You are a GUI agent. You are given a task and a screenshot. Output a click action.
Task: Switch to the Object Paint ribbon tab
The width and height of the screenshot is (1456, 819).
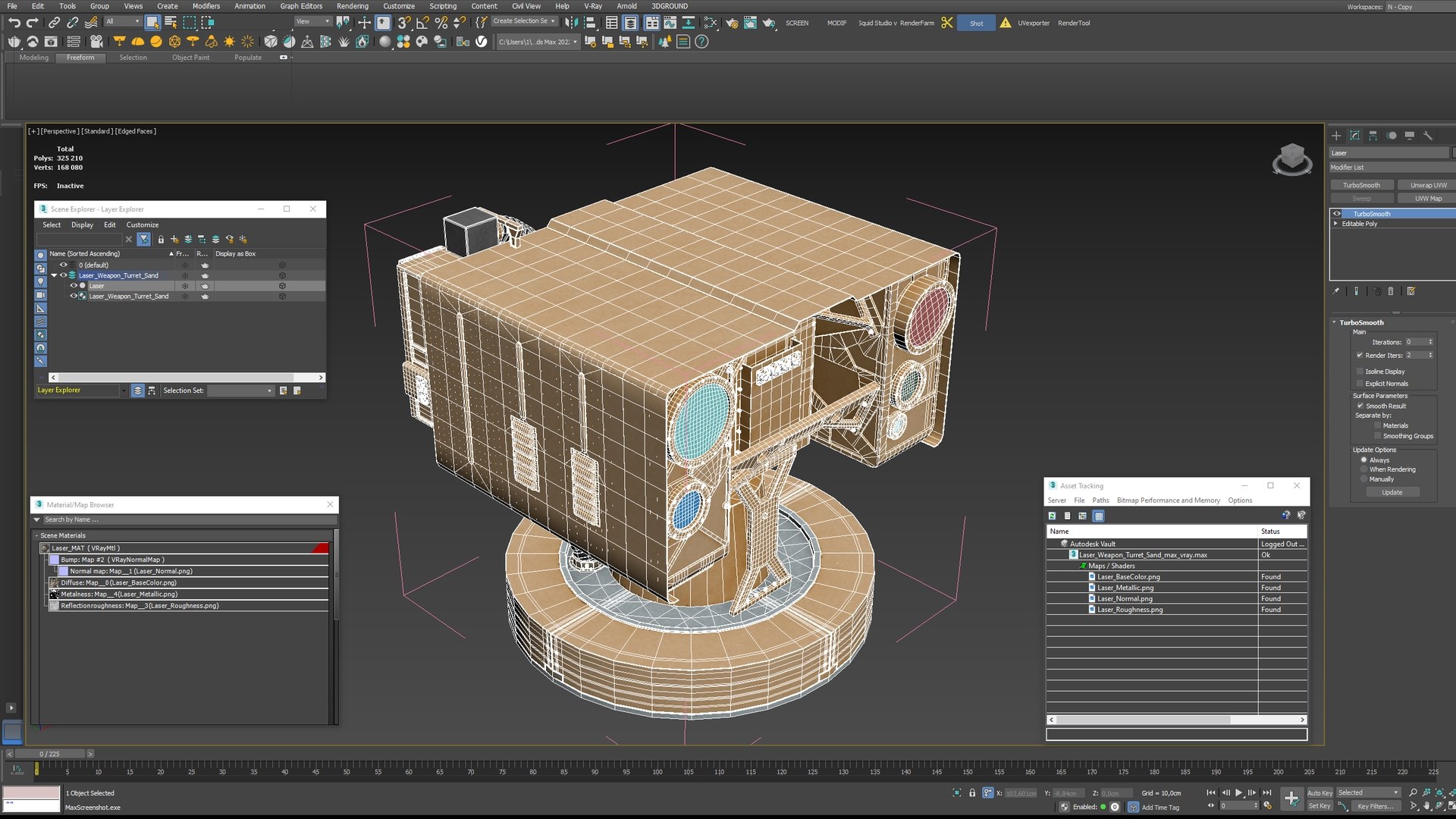point(190,58)
